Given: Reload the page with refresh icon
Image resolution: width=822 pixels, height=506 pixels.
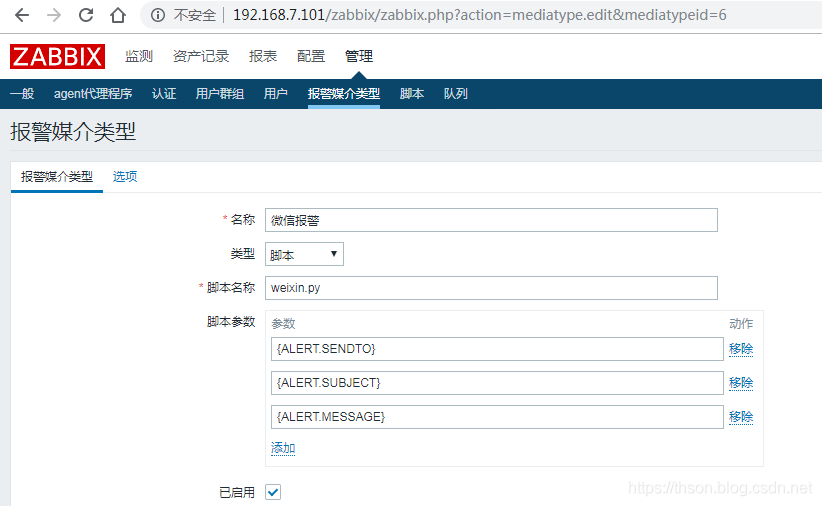Looking at the screenshot, I should coord(86,15).
